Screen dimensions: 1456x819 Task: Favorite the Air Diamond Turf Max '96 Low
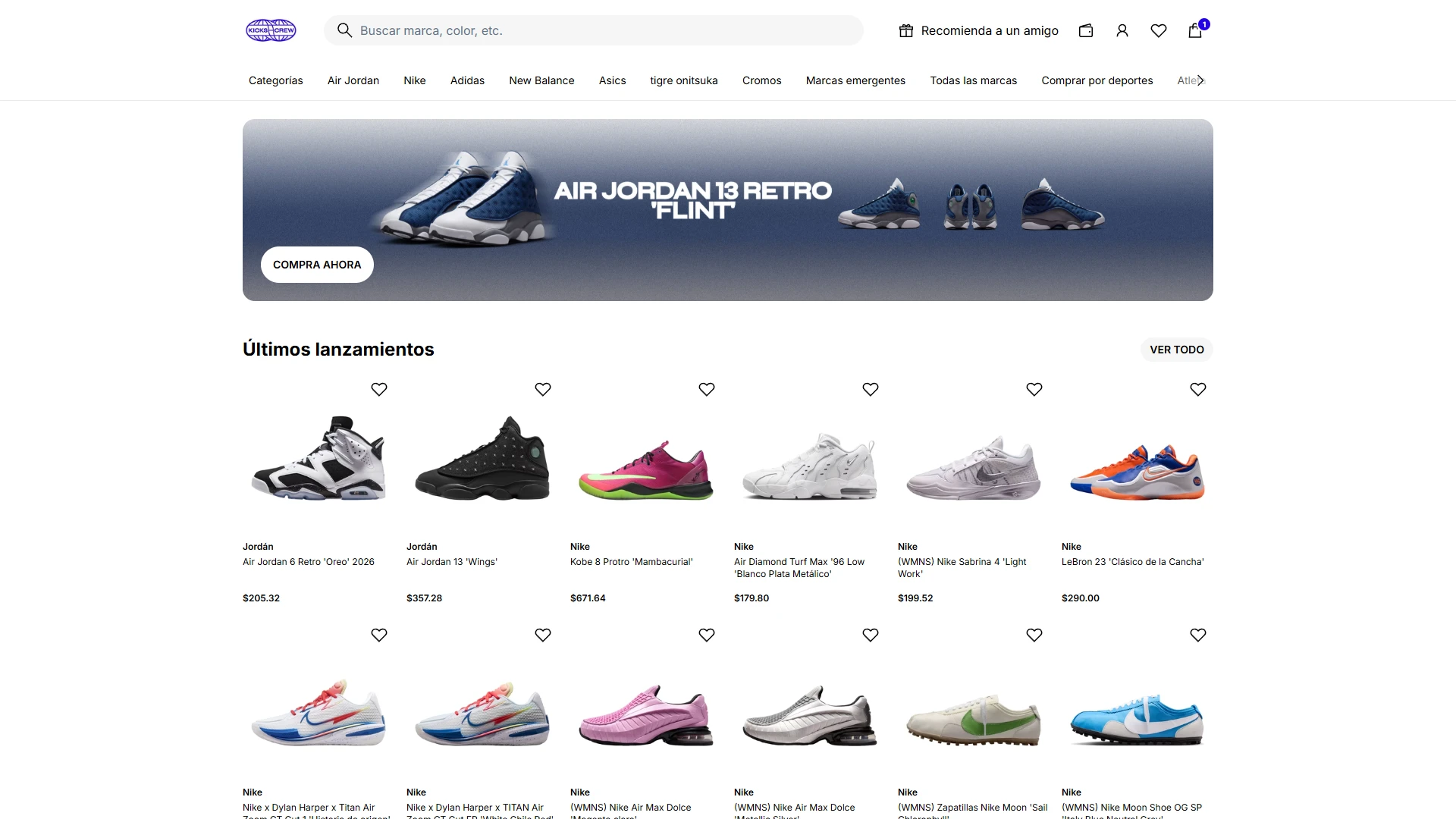pos(871,389)
